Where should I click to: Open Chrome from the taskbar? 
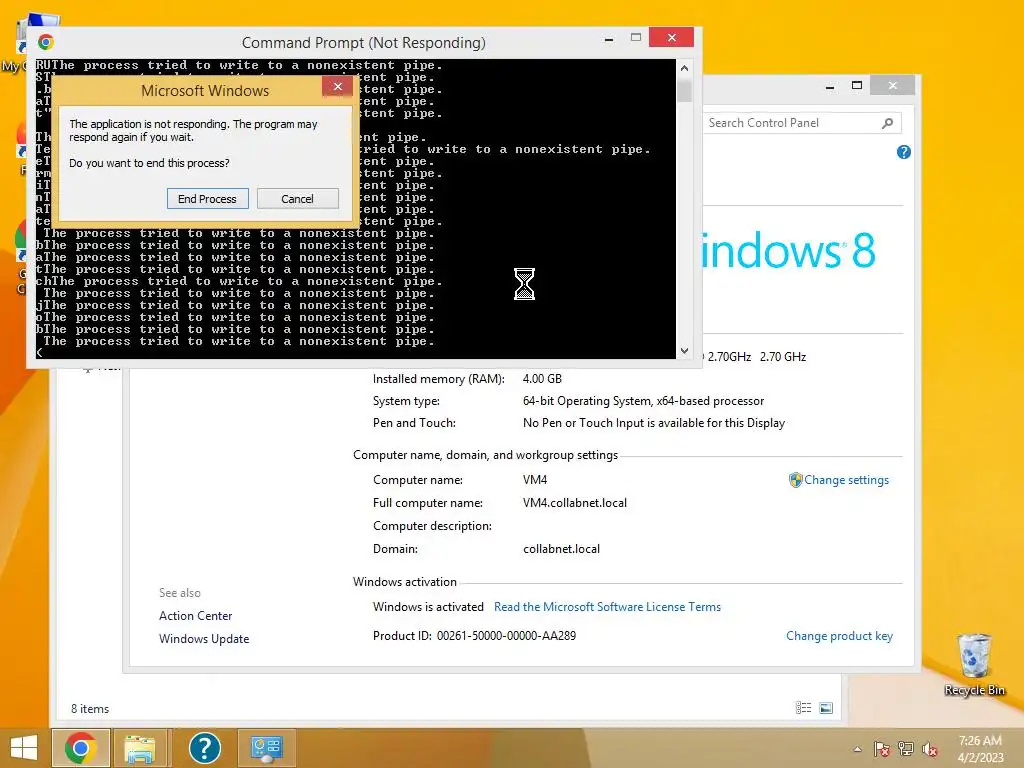tap(80, 748)
